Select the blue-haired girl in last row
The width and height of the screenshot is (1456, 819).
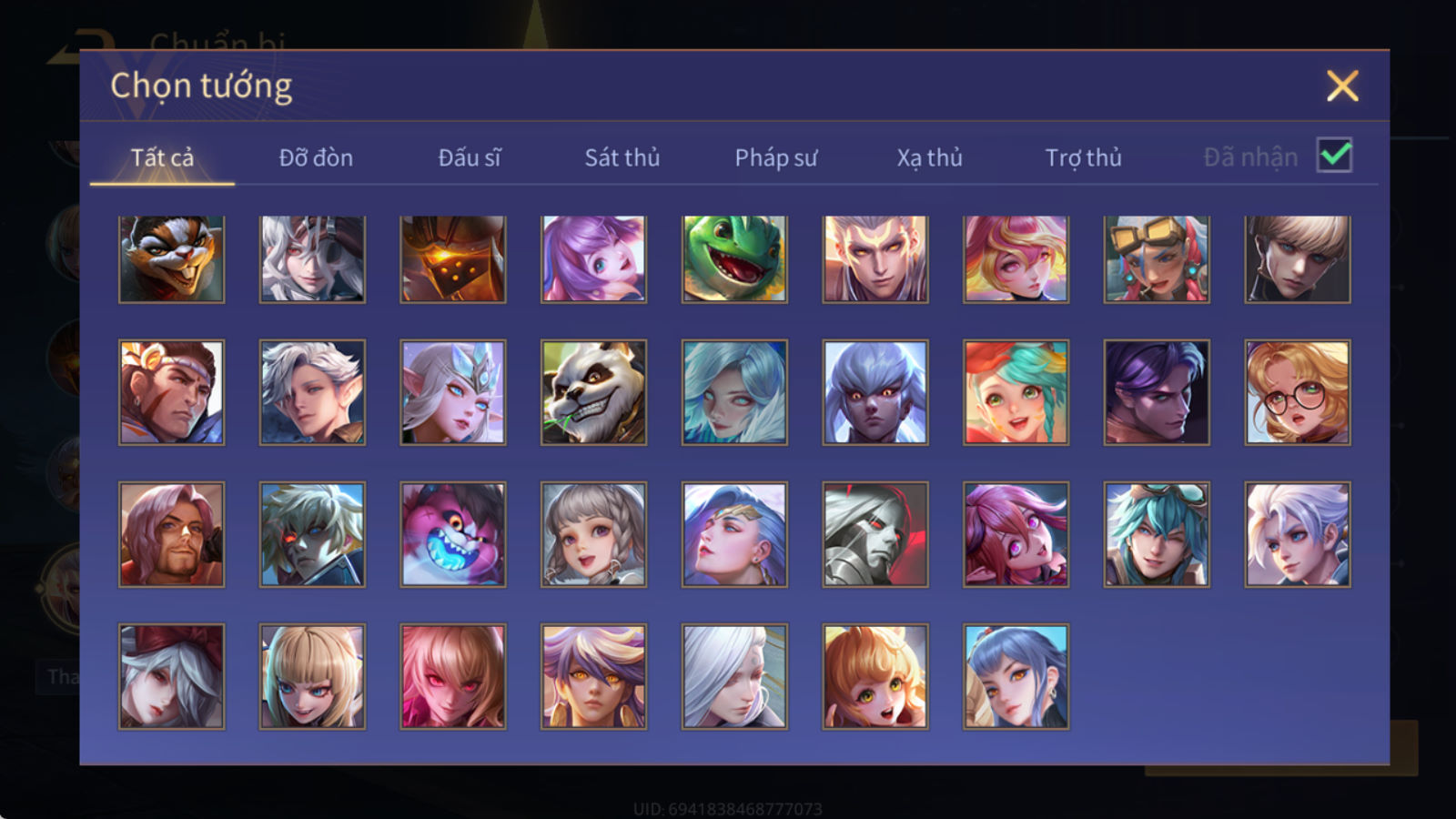coord(1016,676)
